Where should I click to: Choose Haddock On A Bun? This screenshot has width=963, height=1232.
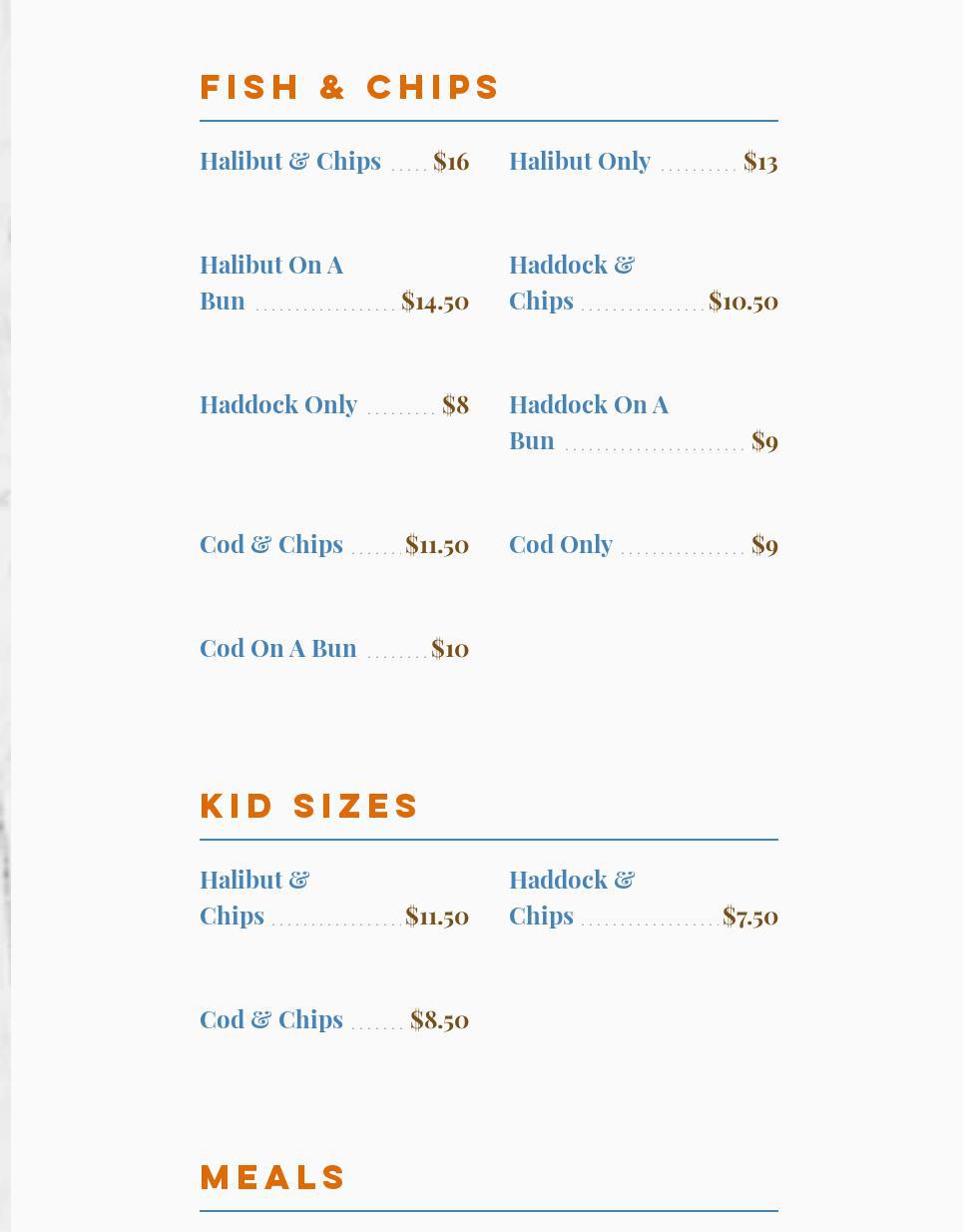click(589, 422)
